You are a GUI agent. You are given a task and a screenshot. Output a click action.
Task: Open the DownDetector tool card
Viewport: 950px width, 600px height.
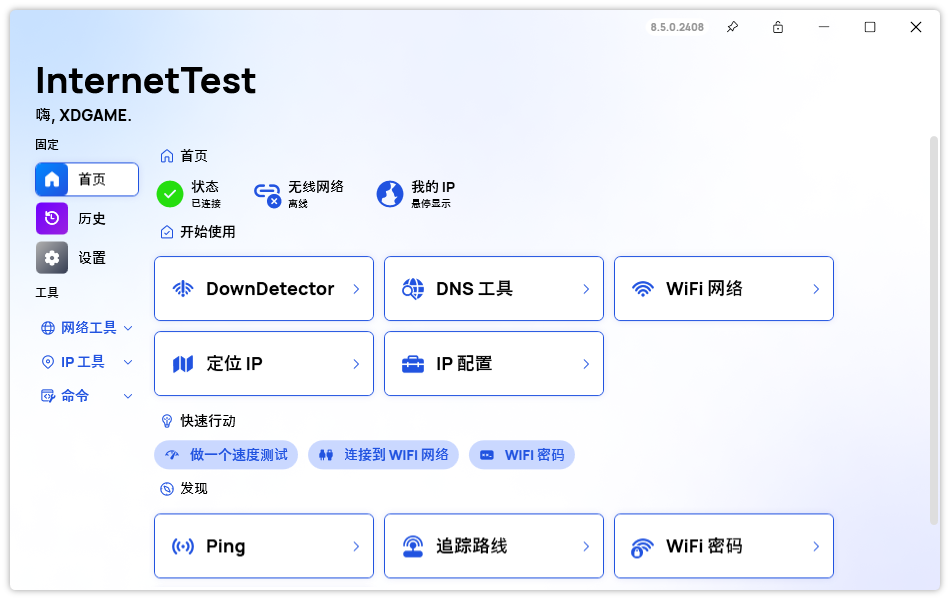point(263,288)
